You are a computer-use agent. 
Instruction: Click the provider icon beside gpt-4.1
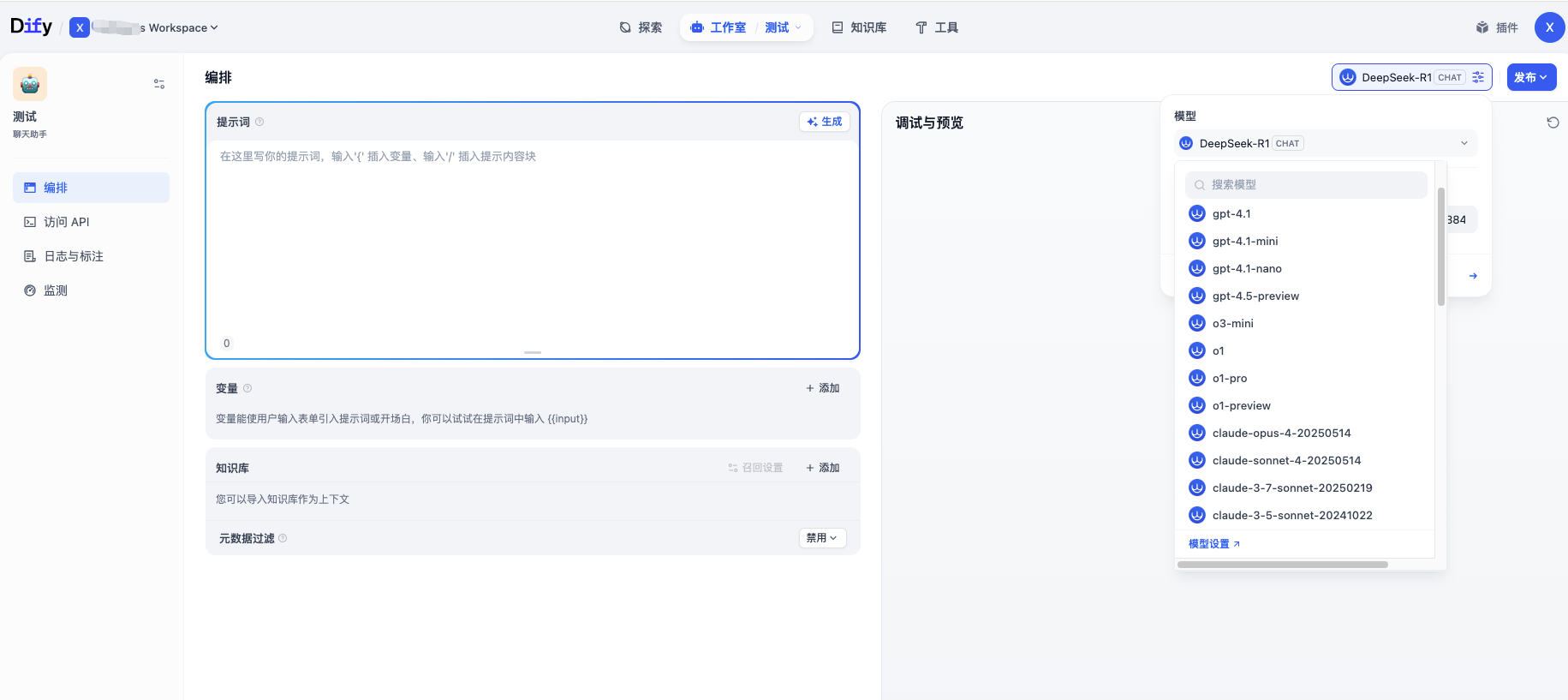point(1197,213)
